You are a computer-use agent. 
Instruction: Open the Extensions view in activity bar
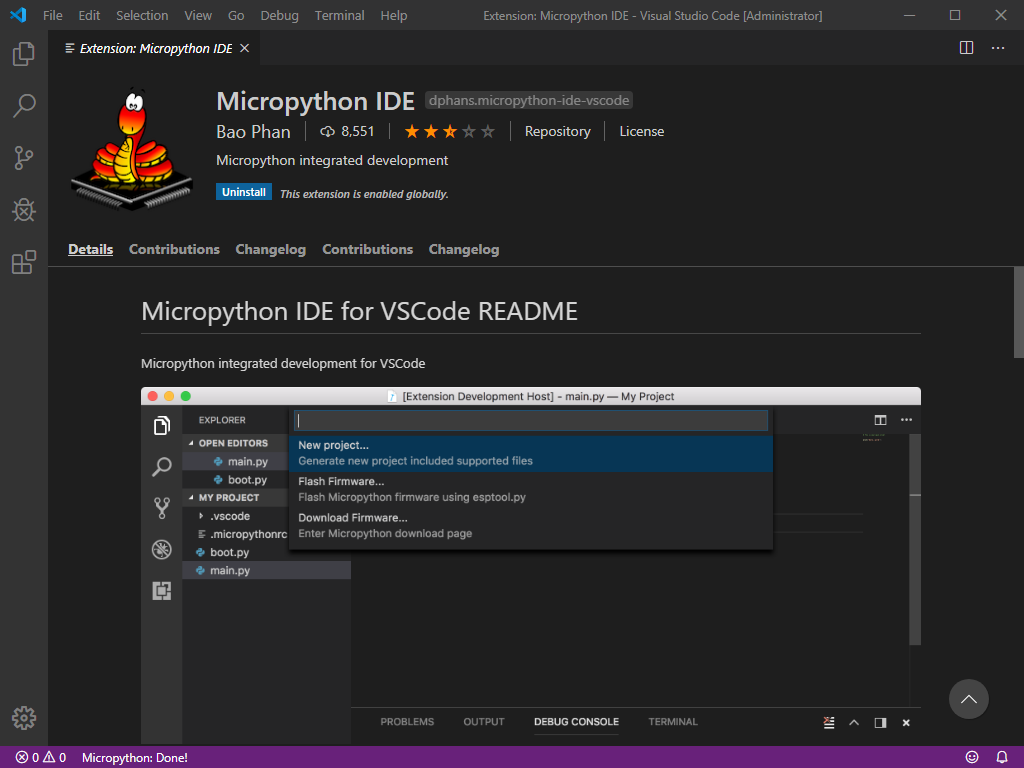(x=24, y=262)
